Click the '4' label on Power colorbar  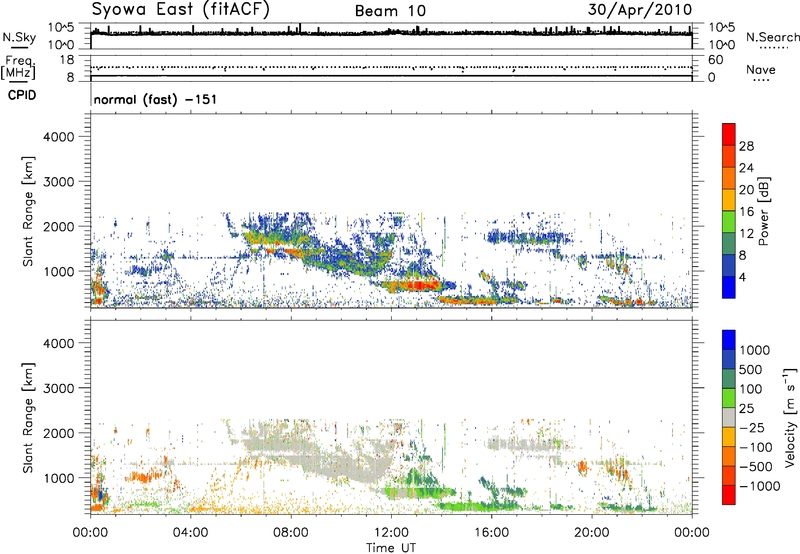tap(743, 278)
